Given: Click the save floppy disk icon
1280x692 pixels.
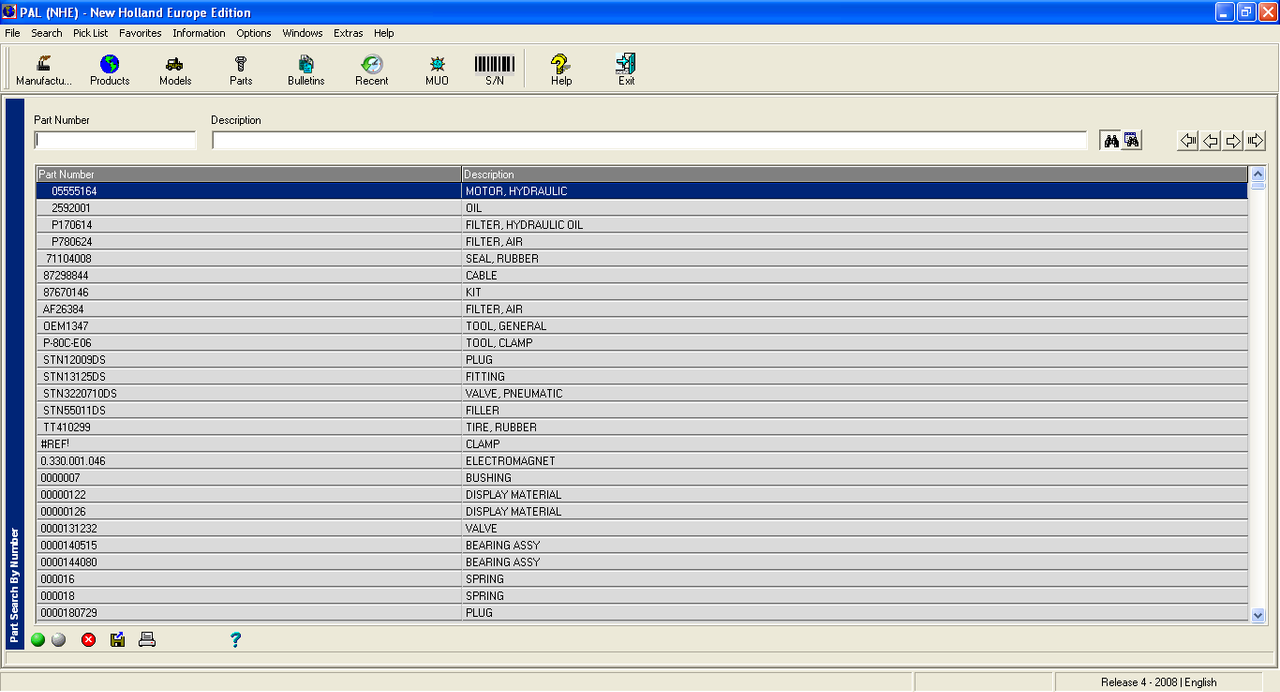Looking at the screenshot, I should click(x=117, y=640).
